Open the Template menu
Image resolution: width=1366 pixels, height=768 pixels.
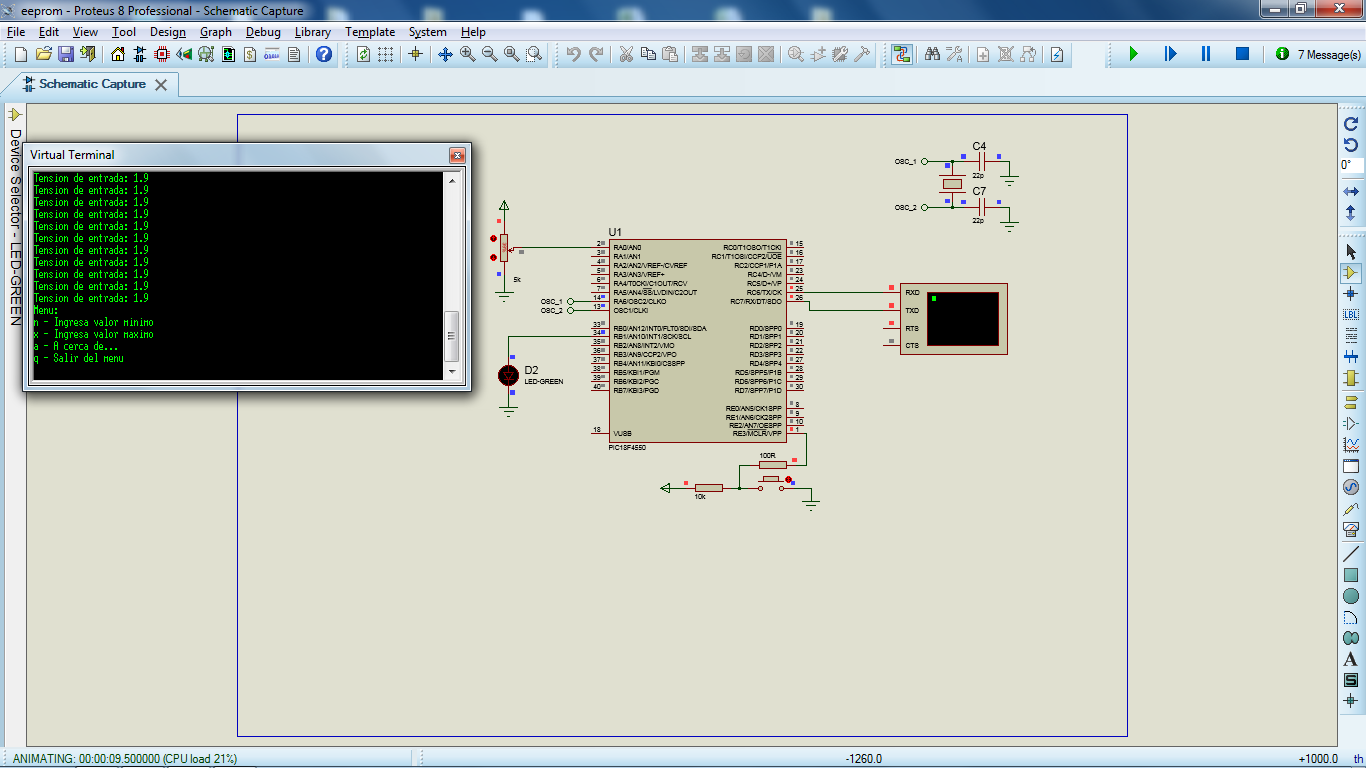coord(370,32)
